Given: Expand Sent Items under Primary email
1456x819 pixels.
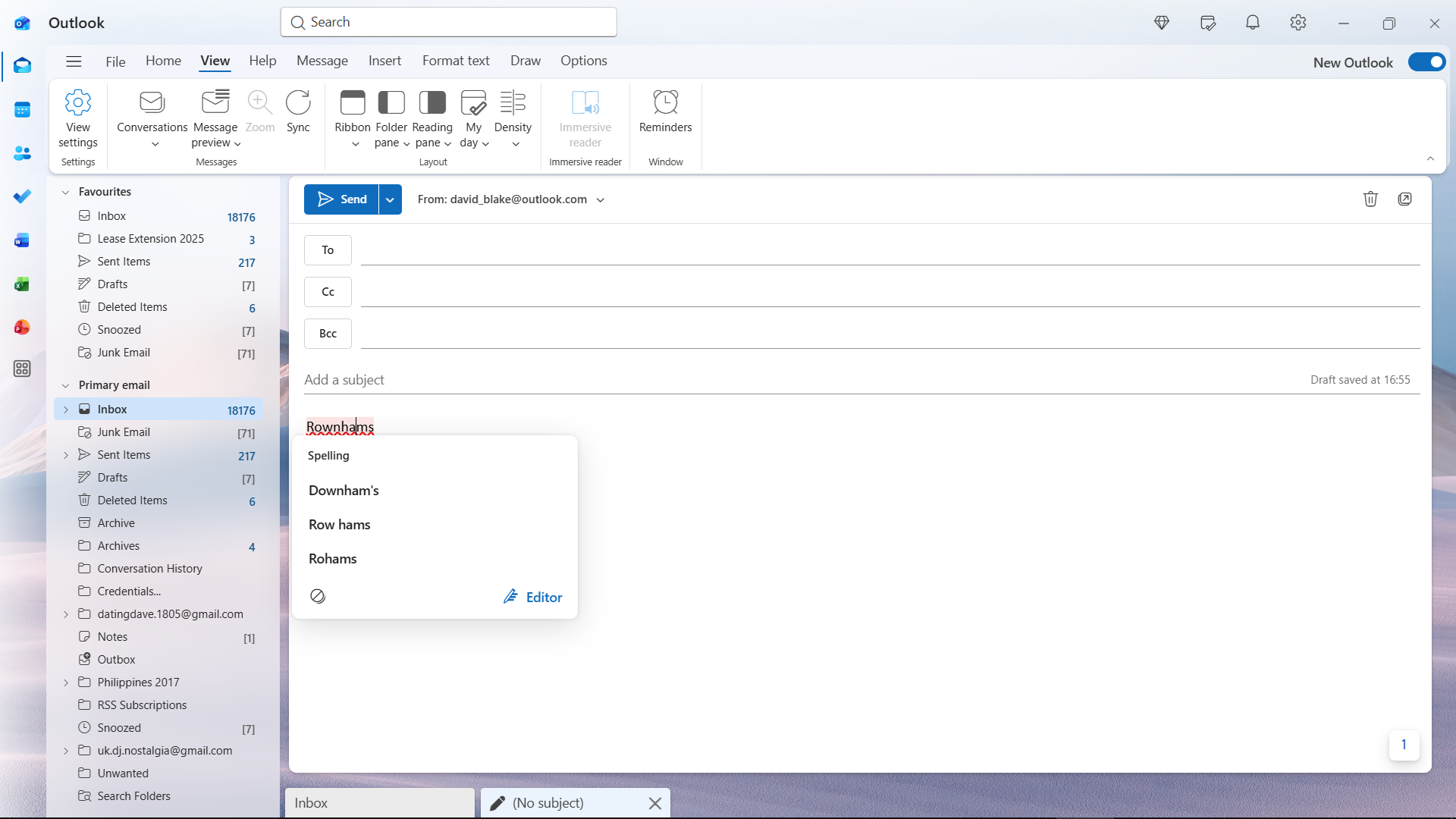Looking at the screenshot, I should point(66,455).
